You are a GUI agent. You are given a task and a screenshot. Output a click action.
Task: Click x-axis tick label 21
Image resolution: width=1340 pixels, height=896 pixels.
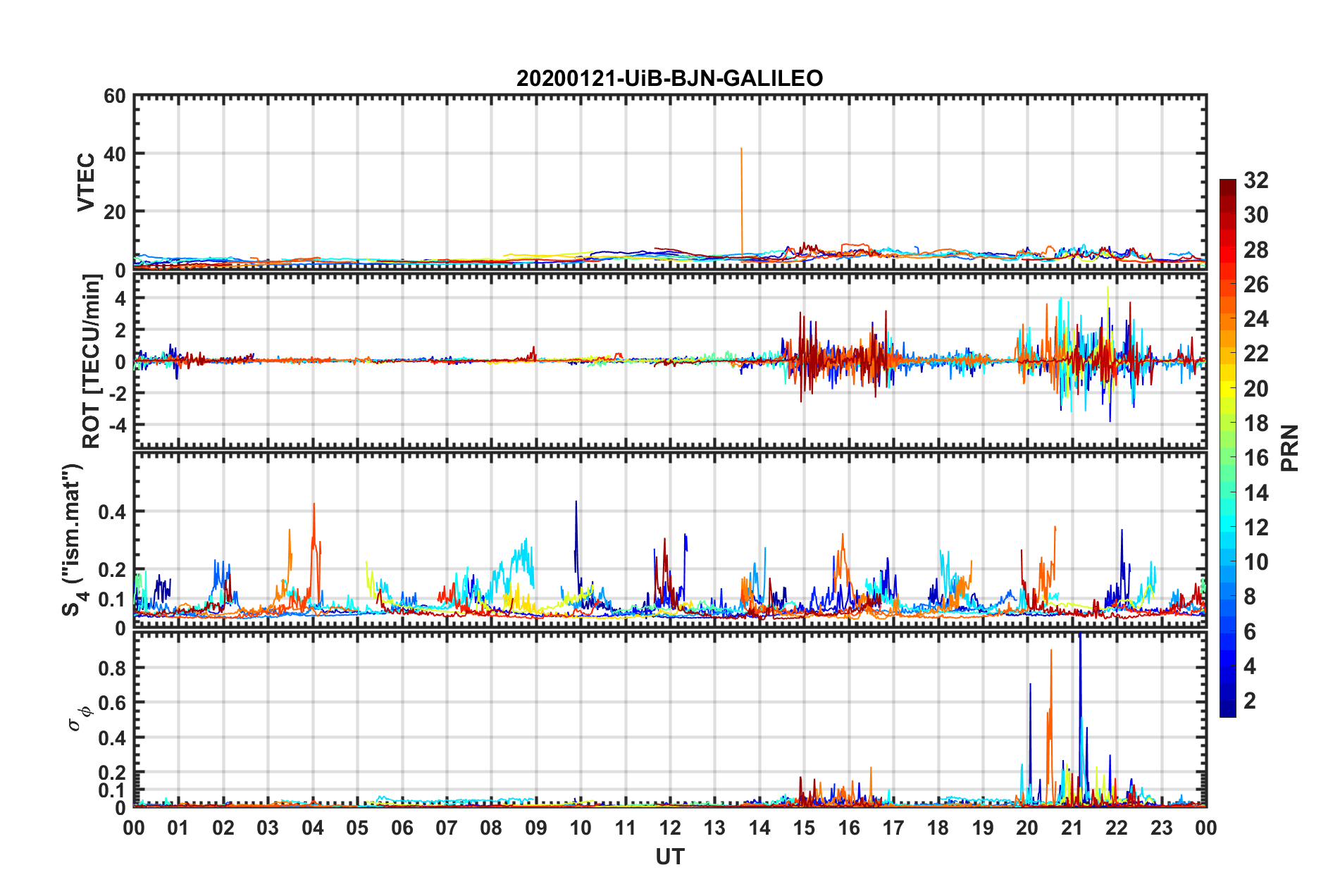click(x=1072, y=827)
